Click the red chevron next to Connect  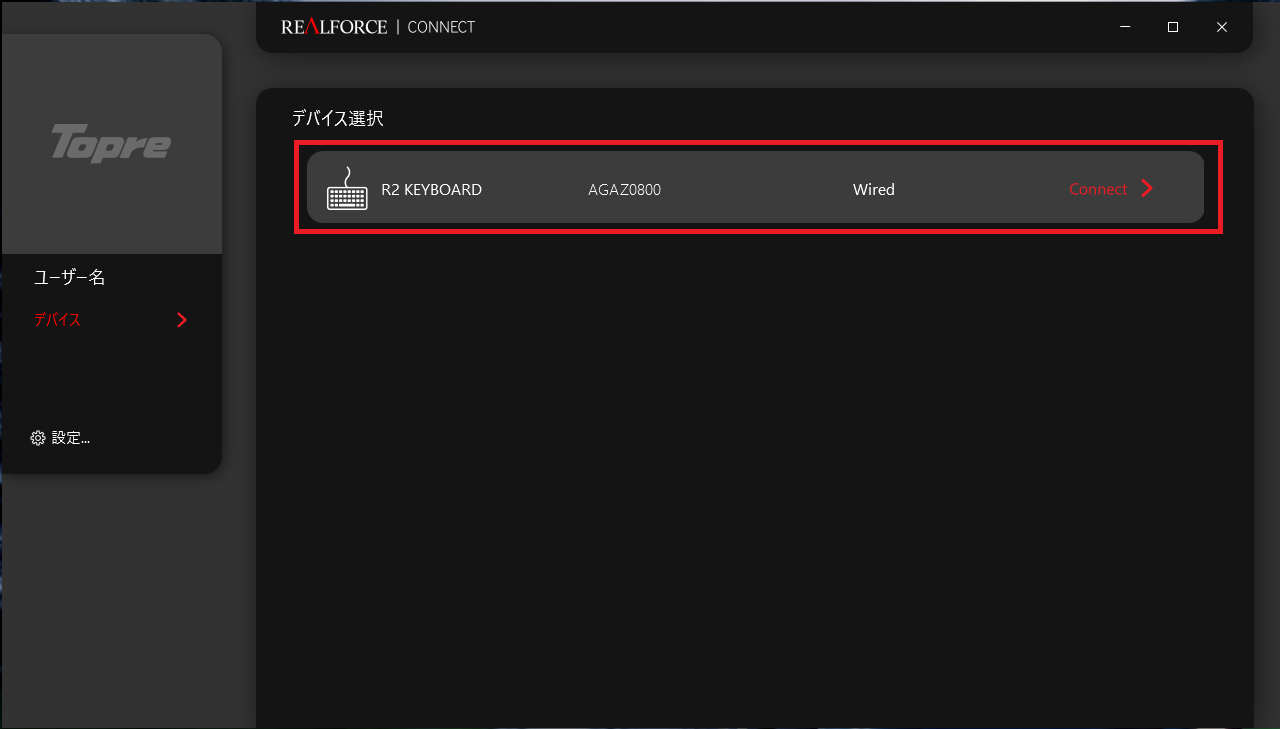[1147, 189]
